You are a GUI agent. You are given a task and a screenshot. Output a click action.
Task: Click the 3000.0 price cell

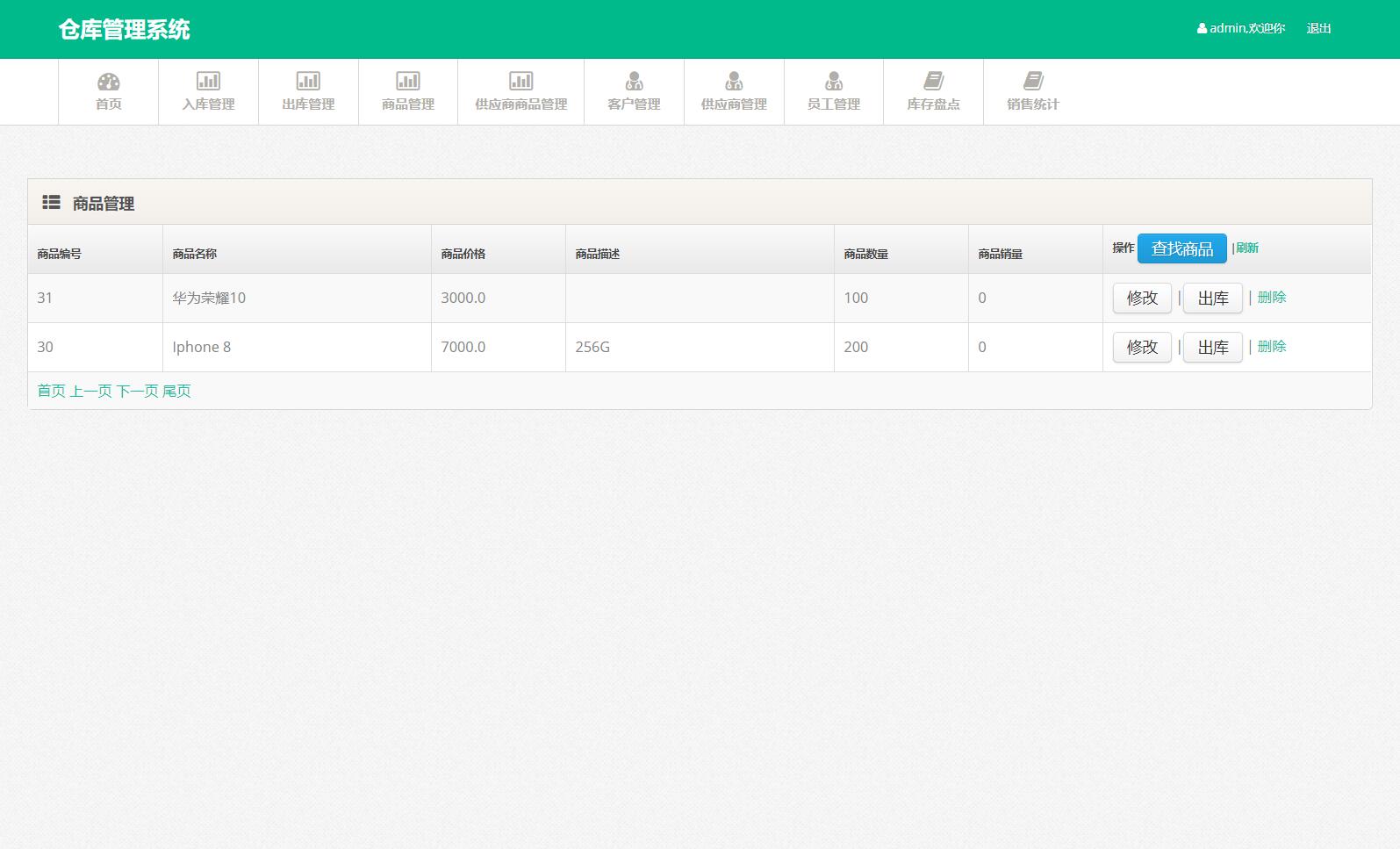499,298
